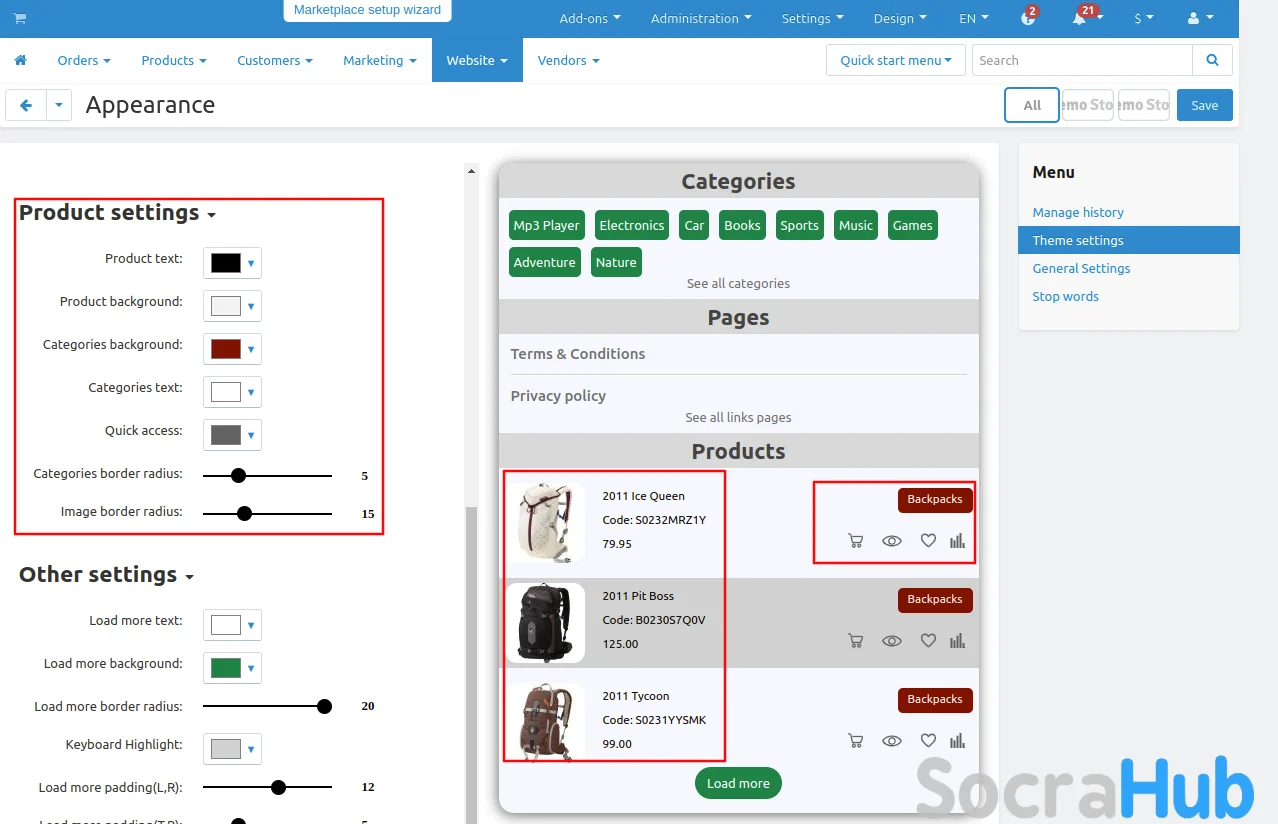1278x824 pixels.
Task: Click compare chart icon for 2011 Tycoon
Action: (957, 740)
